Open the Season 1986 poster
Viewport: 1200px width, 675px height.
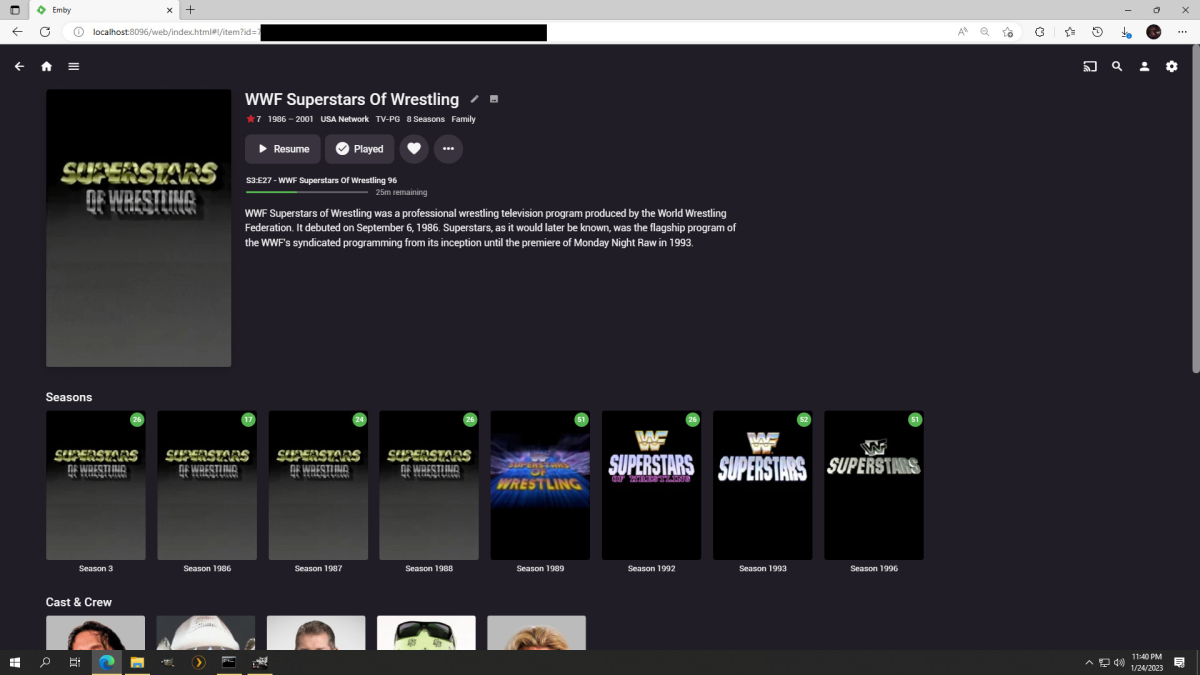(x=207, y=485)
